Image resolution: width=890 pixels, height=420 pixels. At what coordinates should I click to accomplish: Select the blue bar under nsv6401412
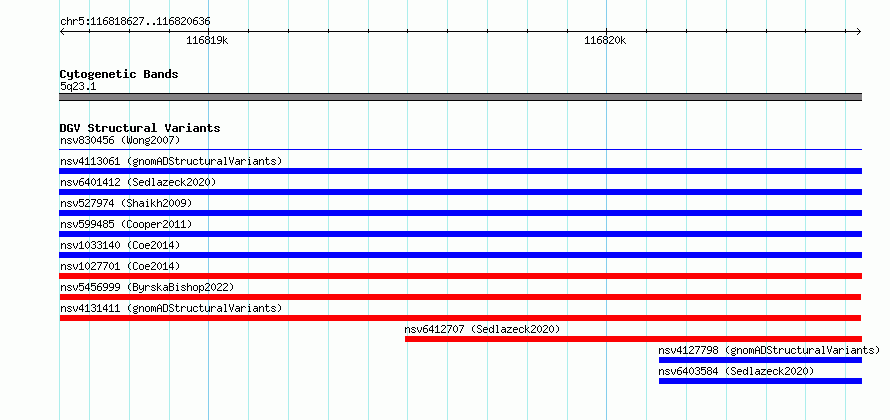tap(460, 192)
